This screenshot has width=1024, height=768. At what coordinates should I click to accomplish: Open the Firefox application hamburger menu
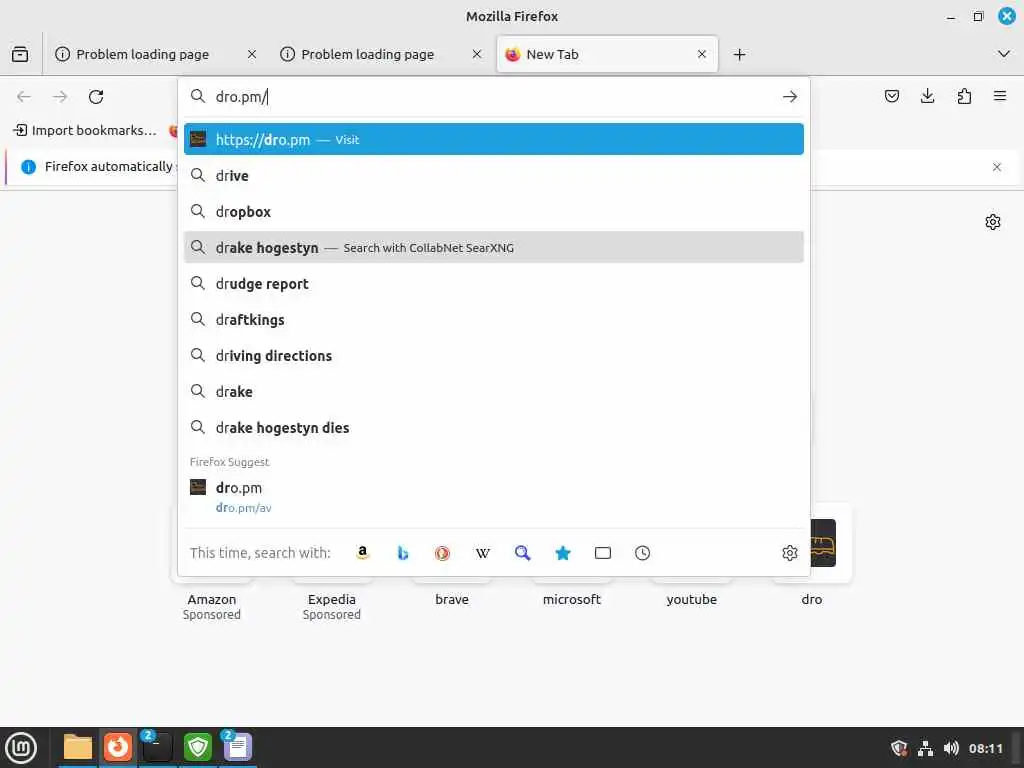pos(1000,97)
